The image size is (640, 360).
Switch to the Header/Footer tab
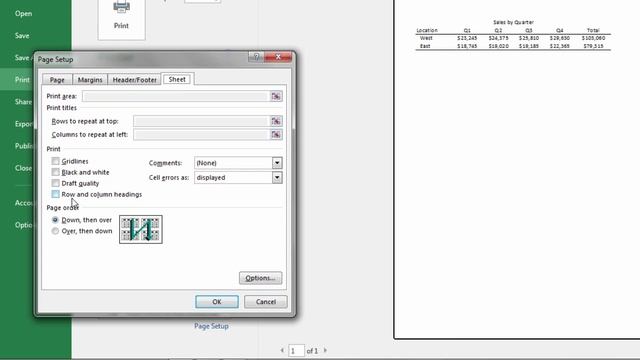point(135,80)
